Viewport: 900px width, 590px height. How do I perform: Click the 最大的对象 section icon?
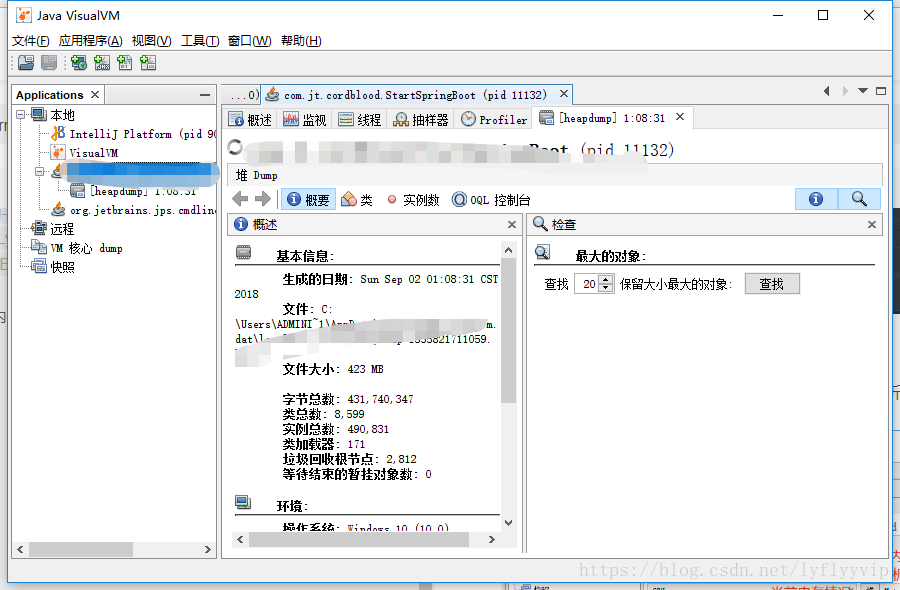(542, 252)
